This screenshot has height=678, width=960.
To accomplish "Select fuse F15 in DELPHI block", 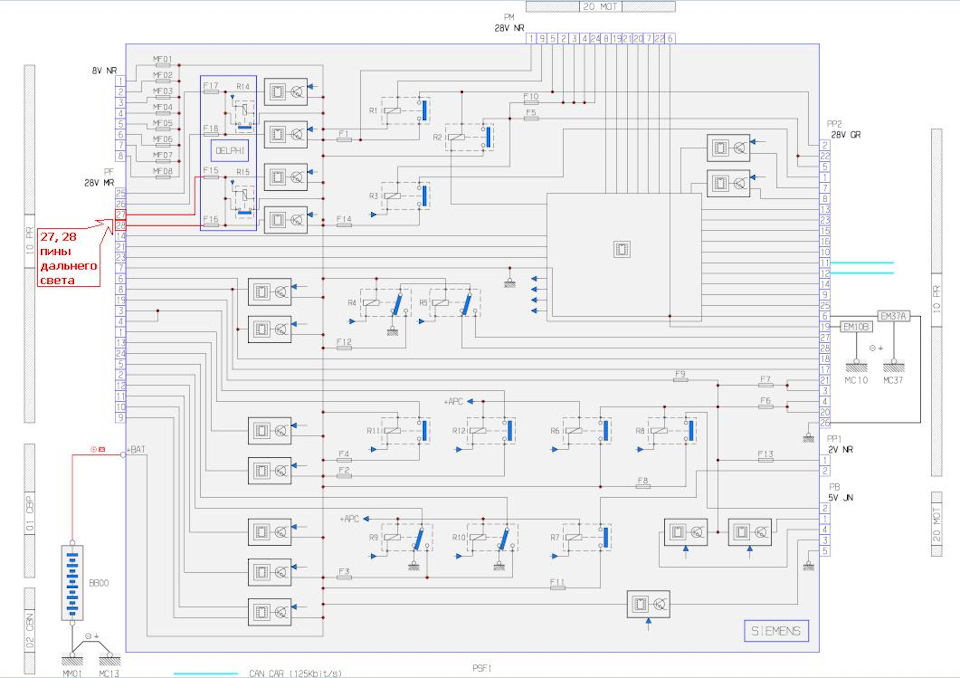I will point(211,177).
